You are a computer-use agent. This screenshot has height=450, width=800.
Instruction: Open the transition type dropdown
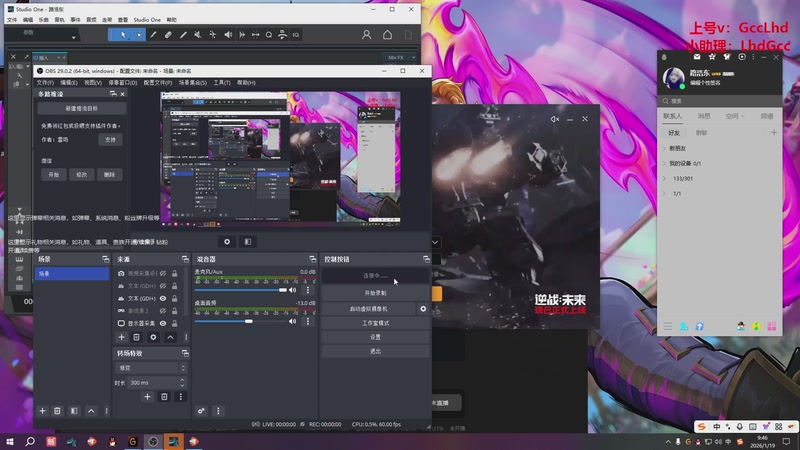click(x=151, y=367)
